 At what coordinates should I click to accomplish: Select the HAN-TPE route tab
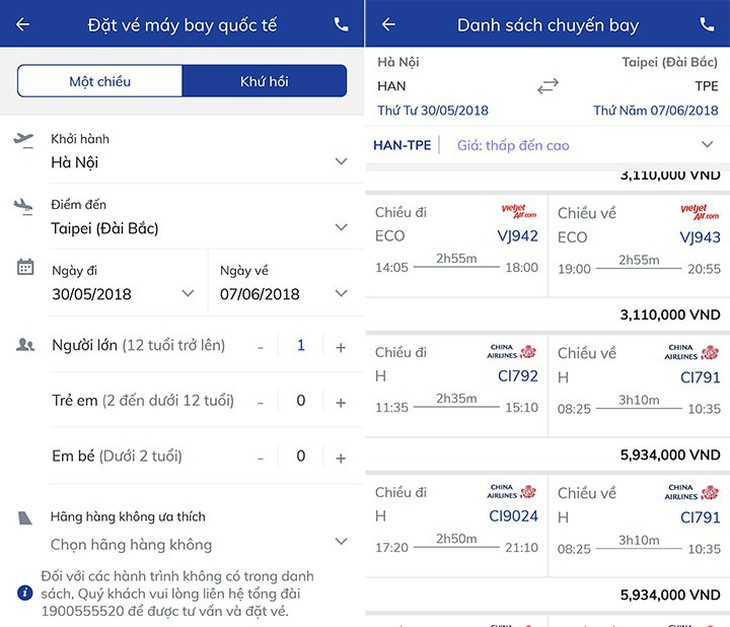402,145
